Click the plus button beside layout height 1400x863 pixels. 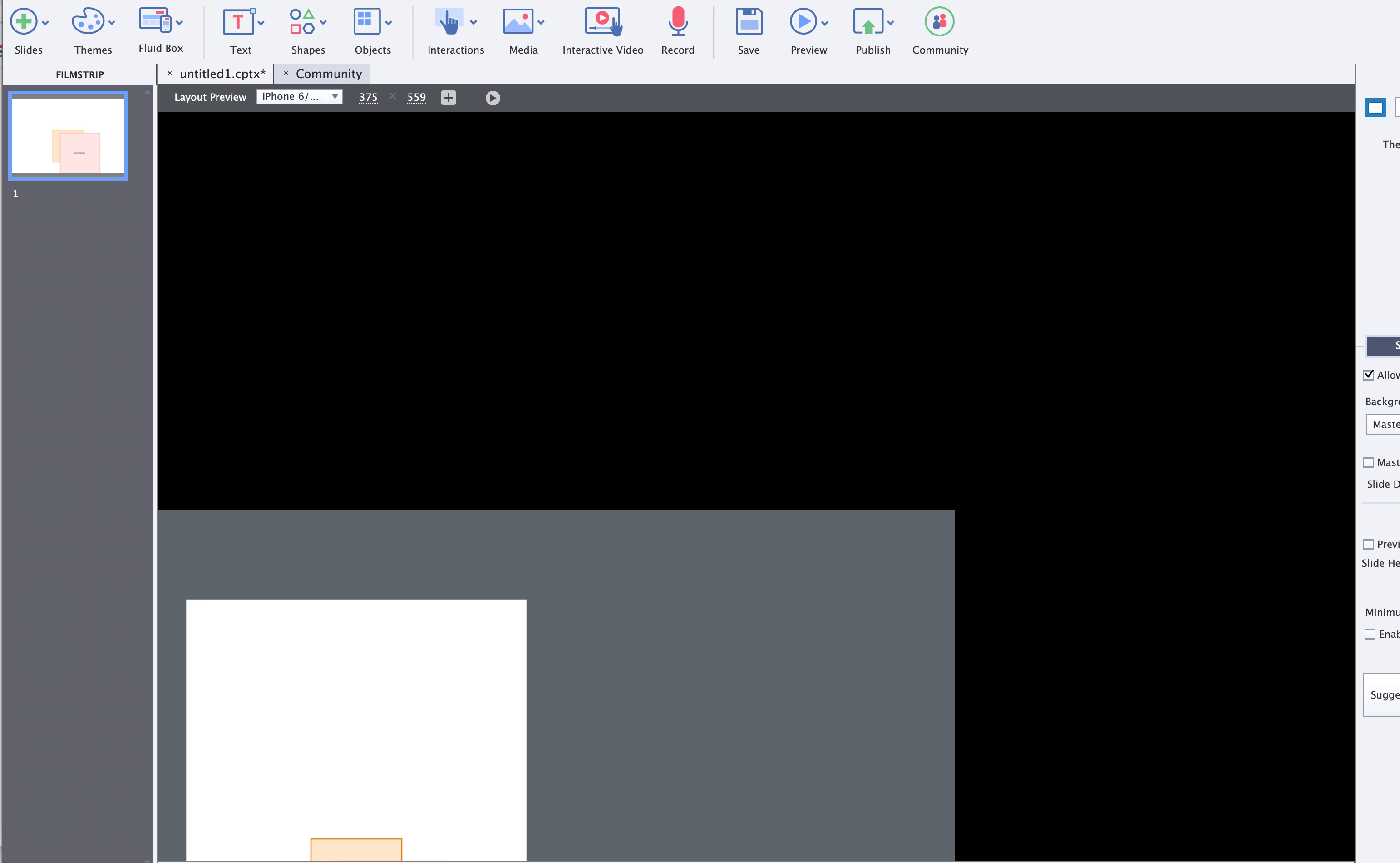click(448, 98)
